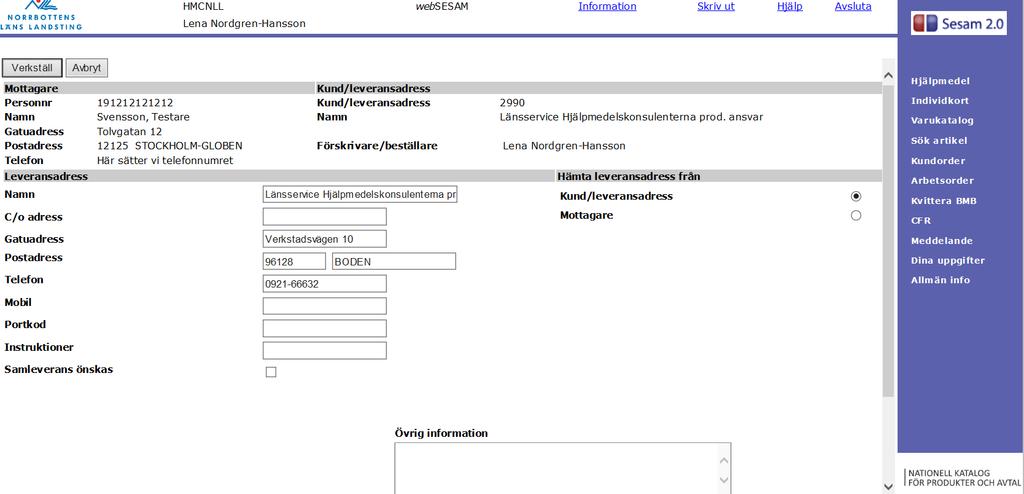This screenshot has width=1024, height=494.
Task: Select Sök artikel in the sidebar
Action: [x=939, y=140]
